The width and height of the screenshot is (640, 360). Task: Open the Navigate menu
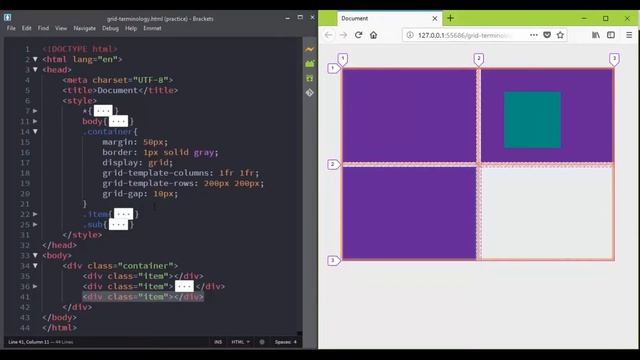[x=84, y=28]
